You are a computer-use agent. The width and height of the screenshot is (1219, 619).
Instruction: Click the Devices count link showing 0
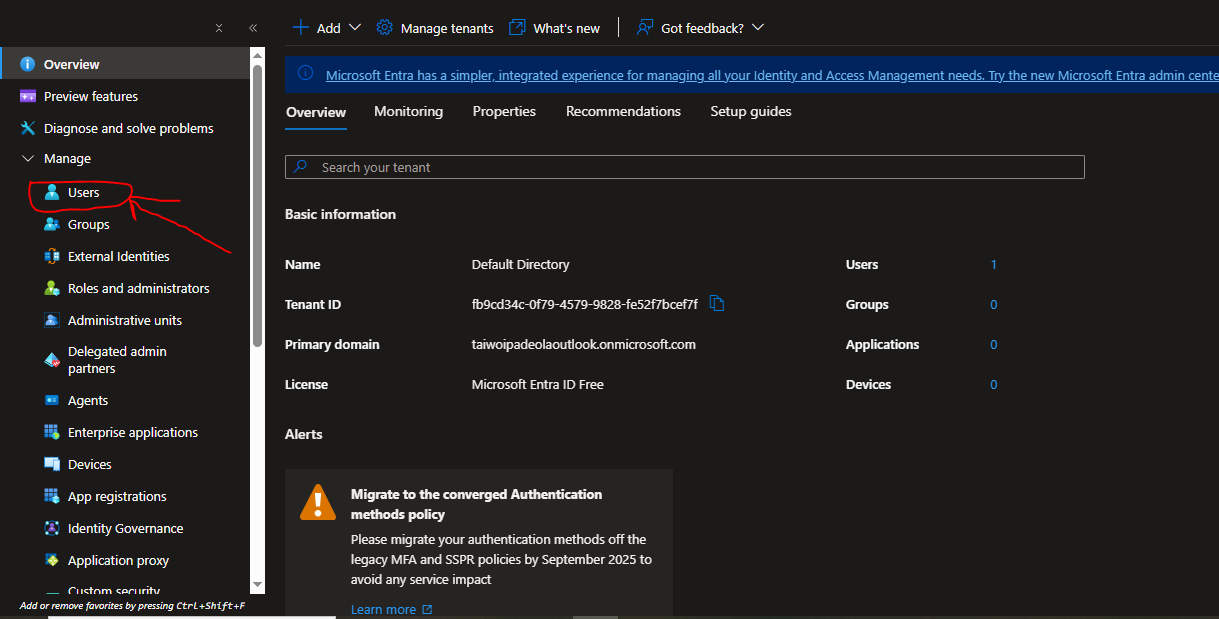[994, 384]
